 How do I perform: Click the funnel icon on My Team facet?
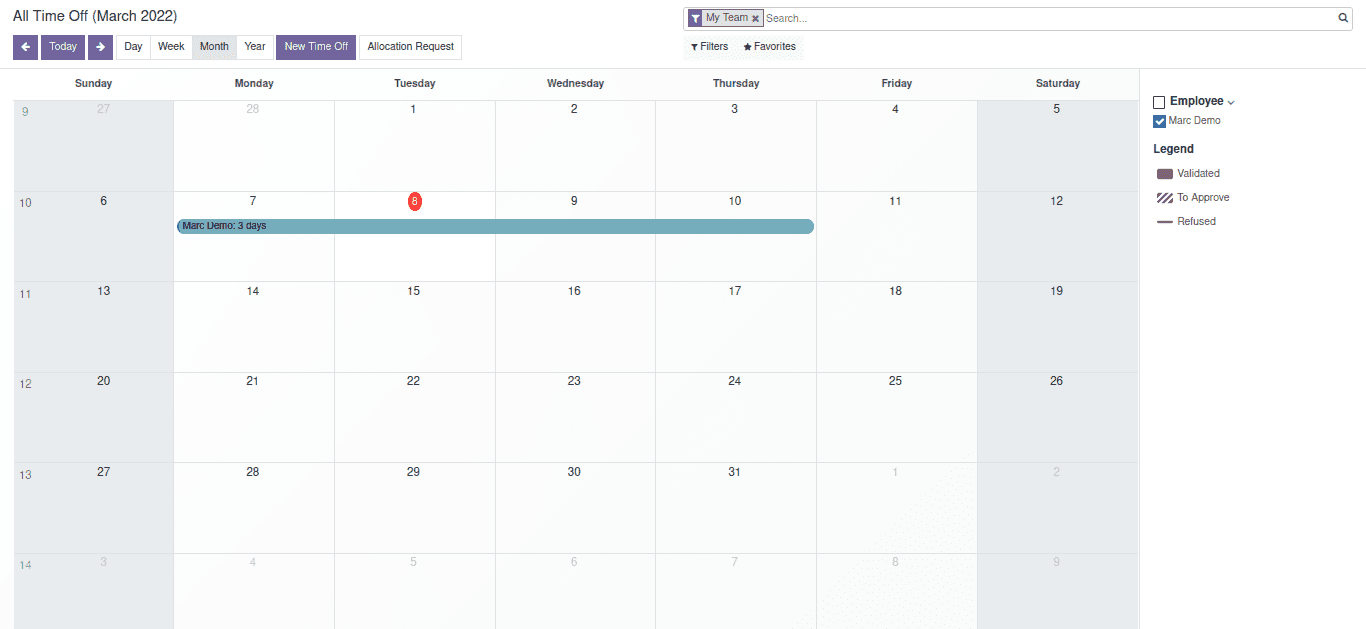coord(695,18)
